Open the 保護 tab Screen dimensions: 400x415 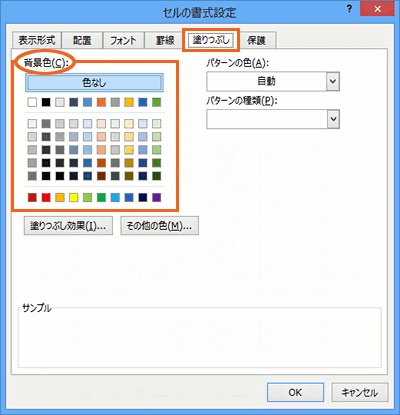pyautogui.click(x=256, y=41)
